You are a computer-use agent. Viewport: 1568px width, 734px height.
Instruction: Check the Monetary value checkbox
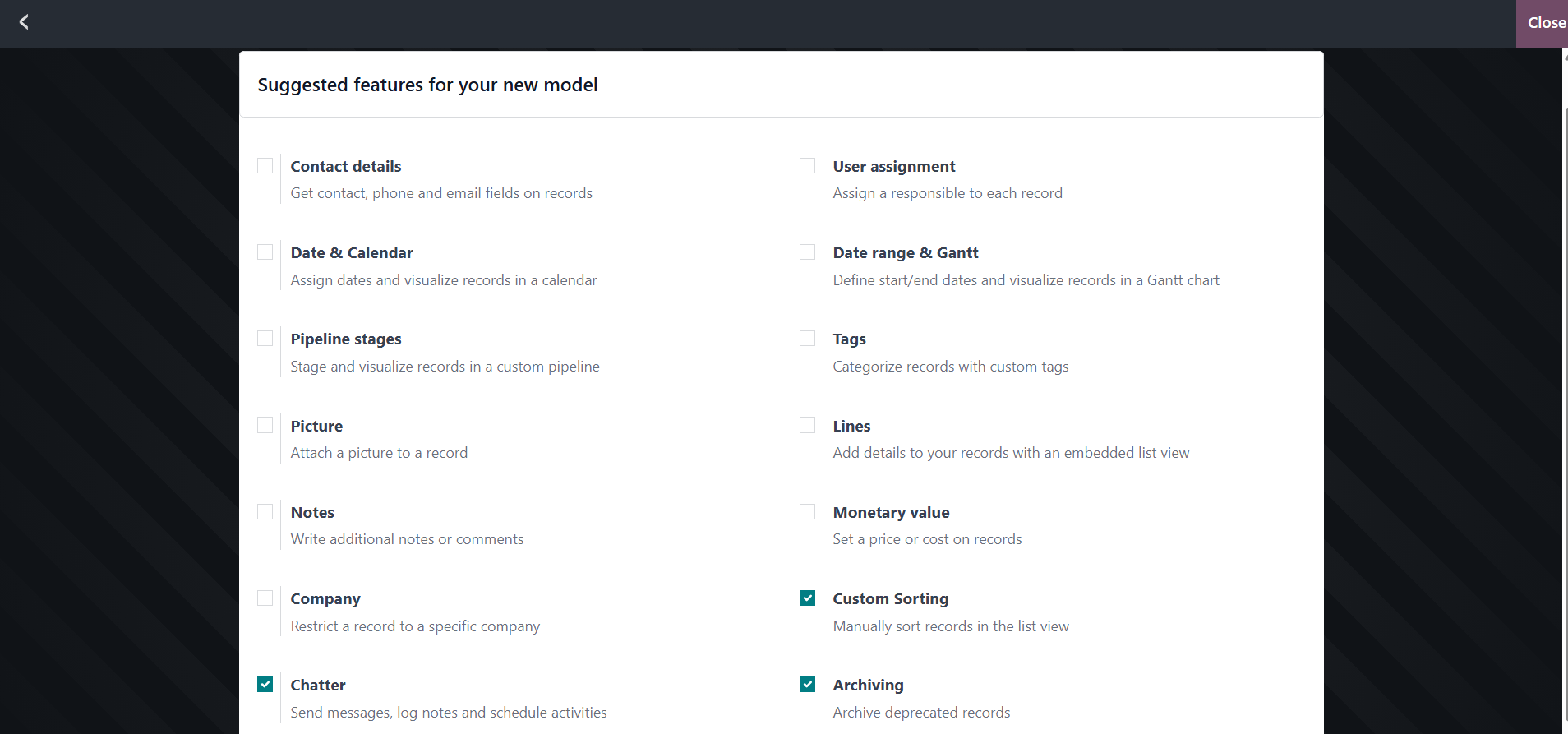(808, 512)
